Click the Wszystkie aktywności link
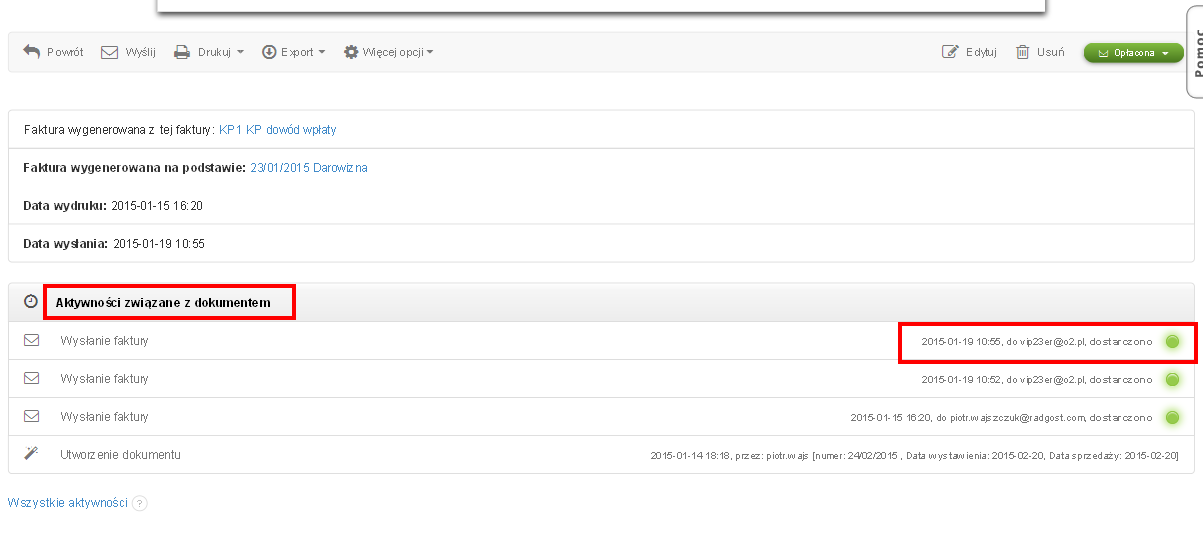Screen dimensions: 1203x552 tap(67, 503)
